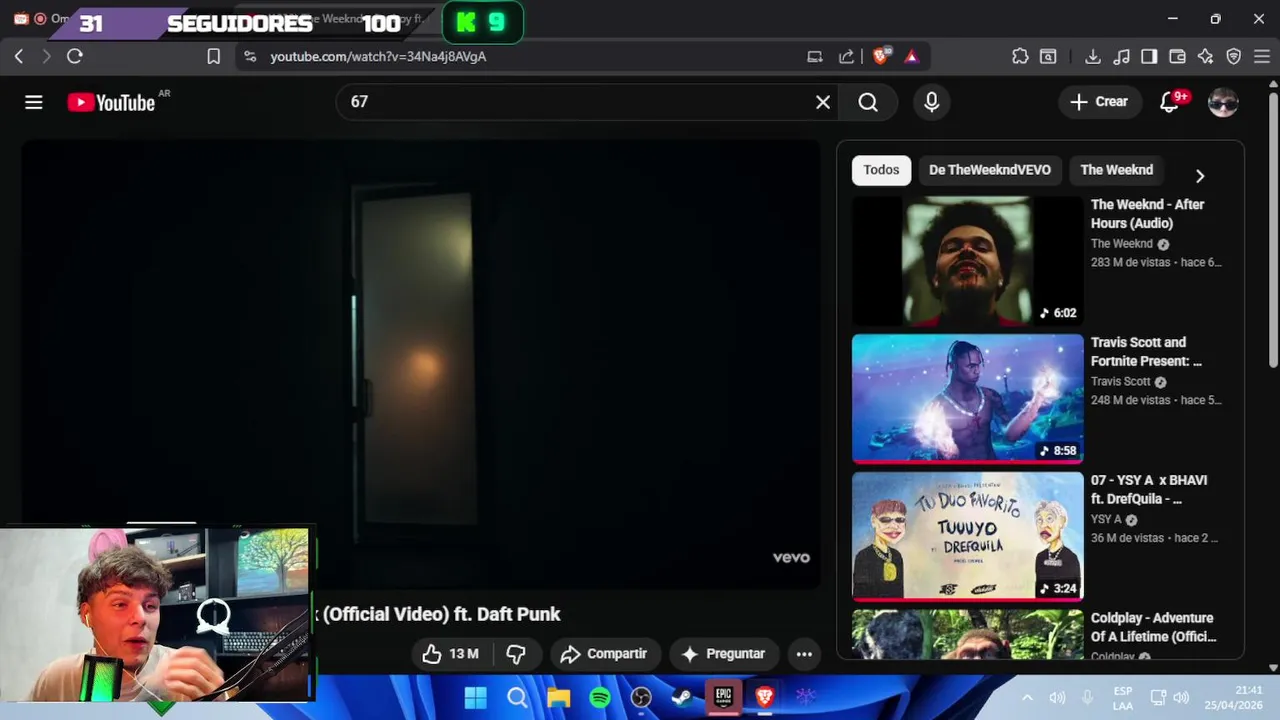Viewport: 1280px width, 720px height.
Task: Select The Weeknd filter chip
Action: pos(1116,170)
